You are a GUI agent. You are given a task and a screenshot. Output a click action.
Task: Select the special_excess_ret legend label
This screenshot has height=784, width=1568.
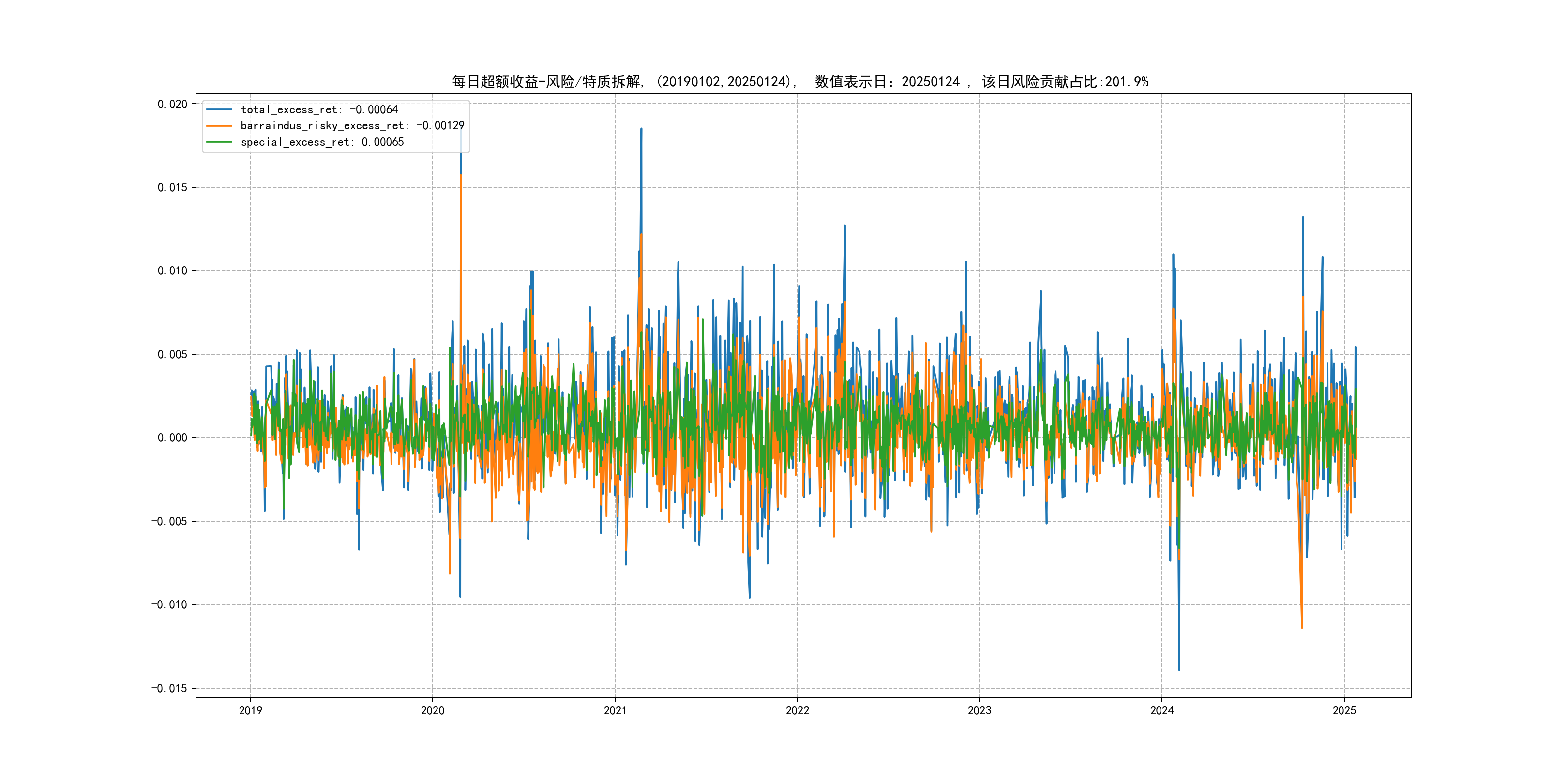tap(322, 142)
